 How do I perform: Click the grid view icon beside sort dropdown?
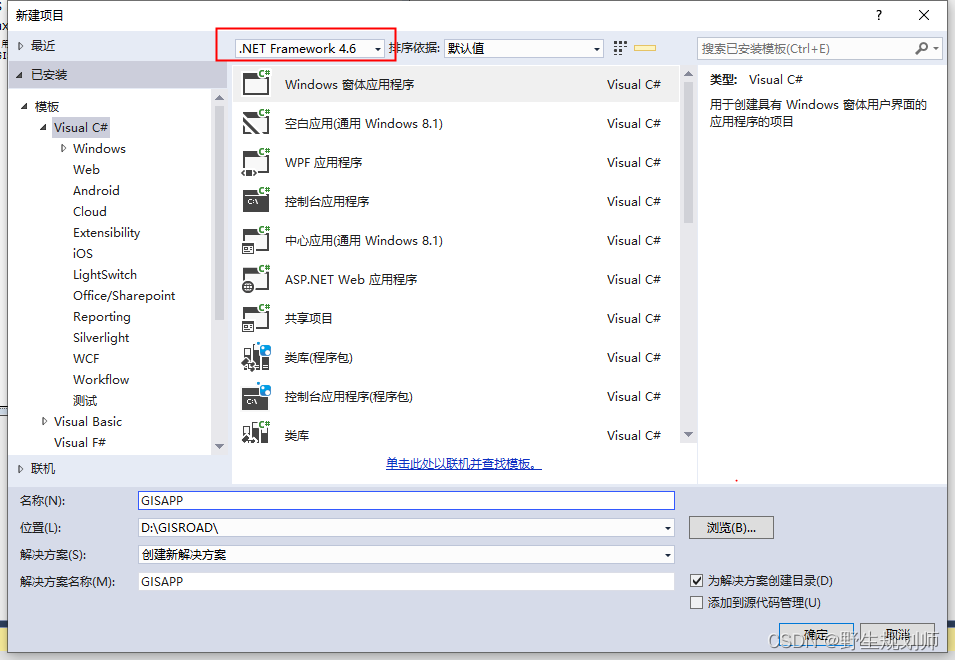(618, 47)
